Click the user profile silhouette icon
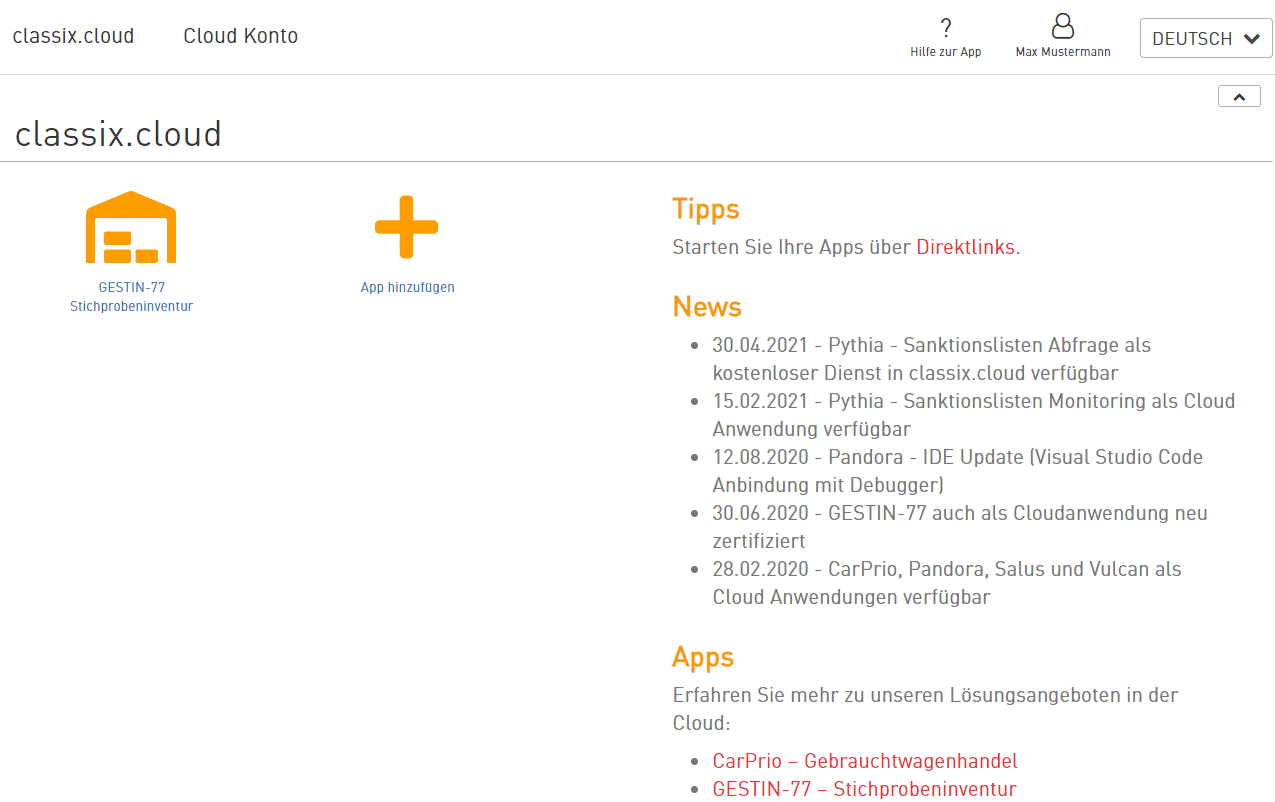This screenshot has height=802, width=1275. (1062, 26)
